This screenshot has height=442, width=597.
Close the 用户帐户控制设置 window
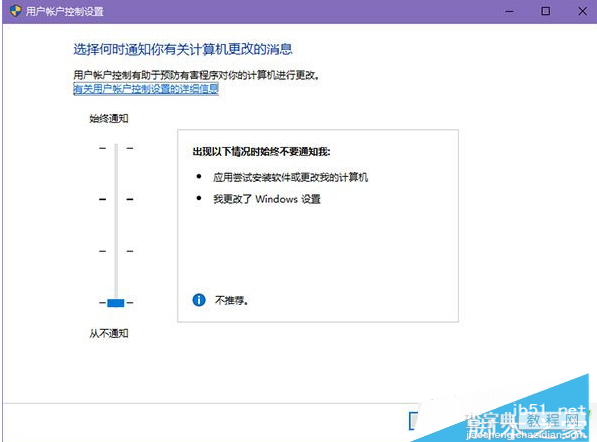coord(582,11)
